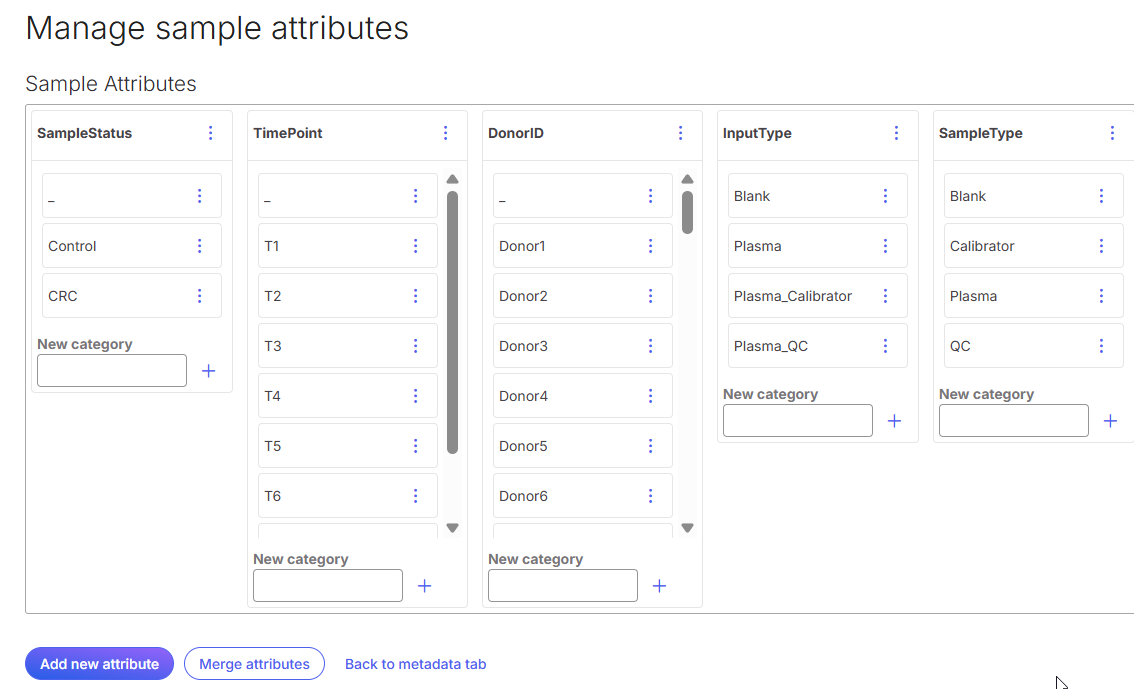
Task: Open SampleType attribute options menu
Action: pos(1112,133)
